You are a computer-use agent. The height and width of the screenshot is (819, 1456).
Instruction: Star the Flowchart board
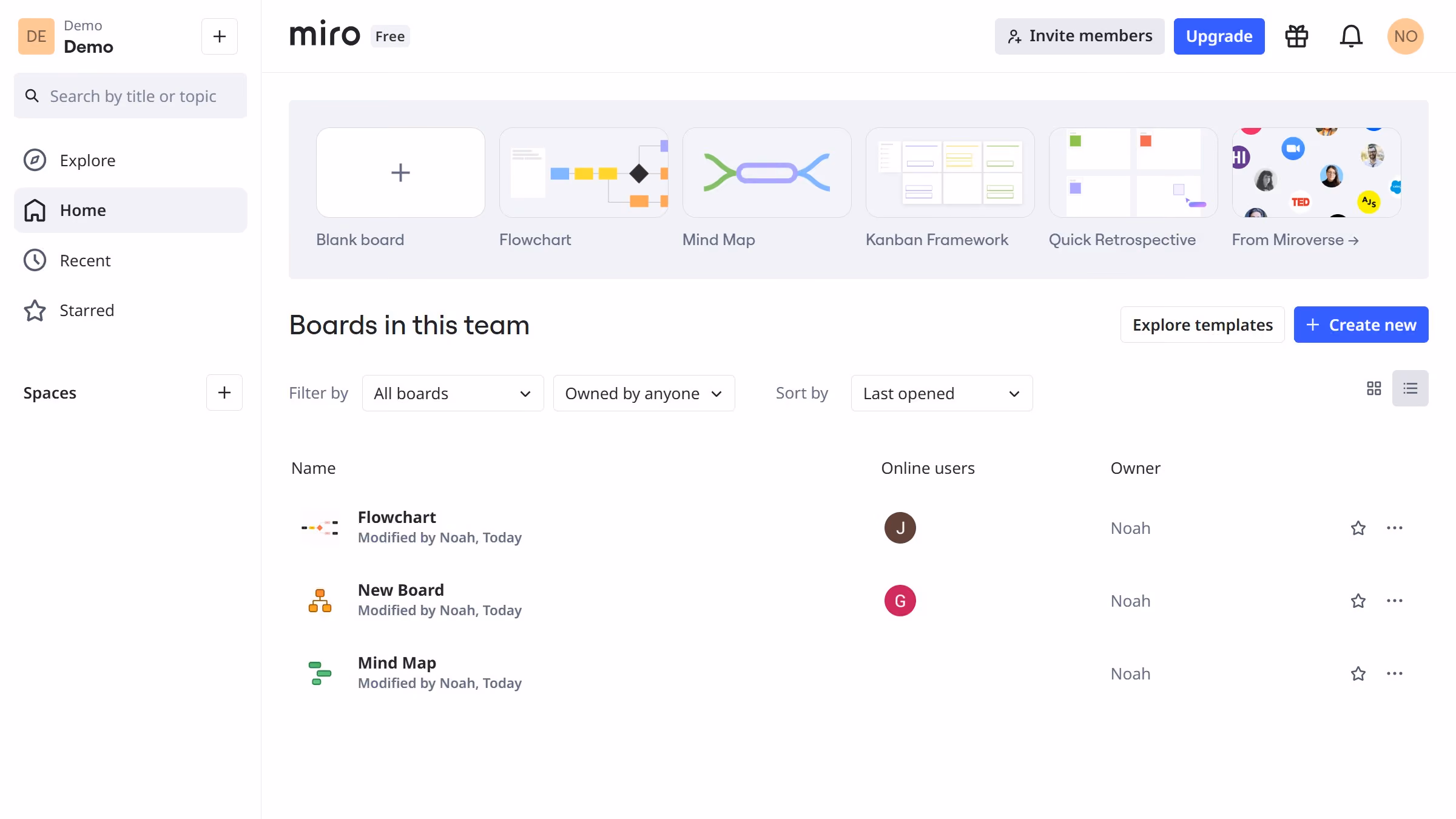[x=1358, y=528]
